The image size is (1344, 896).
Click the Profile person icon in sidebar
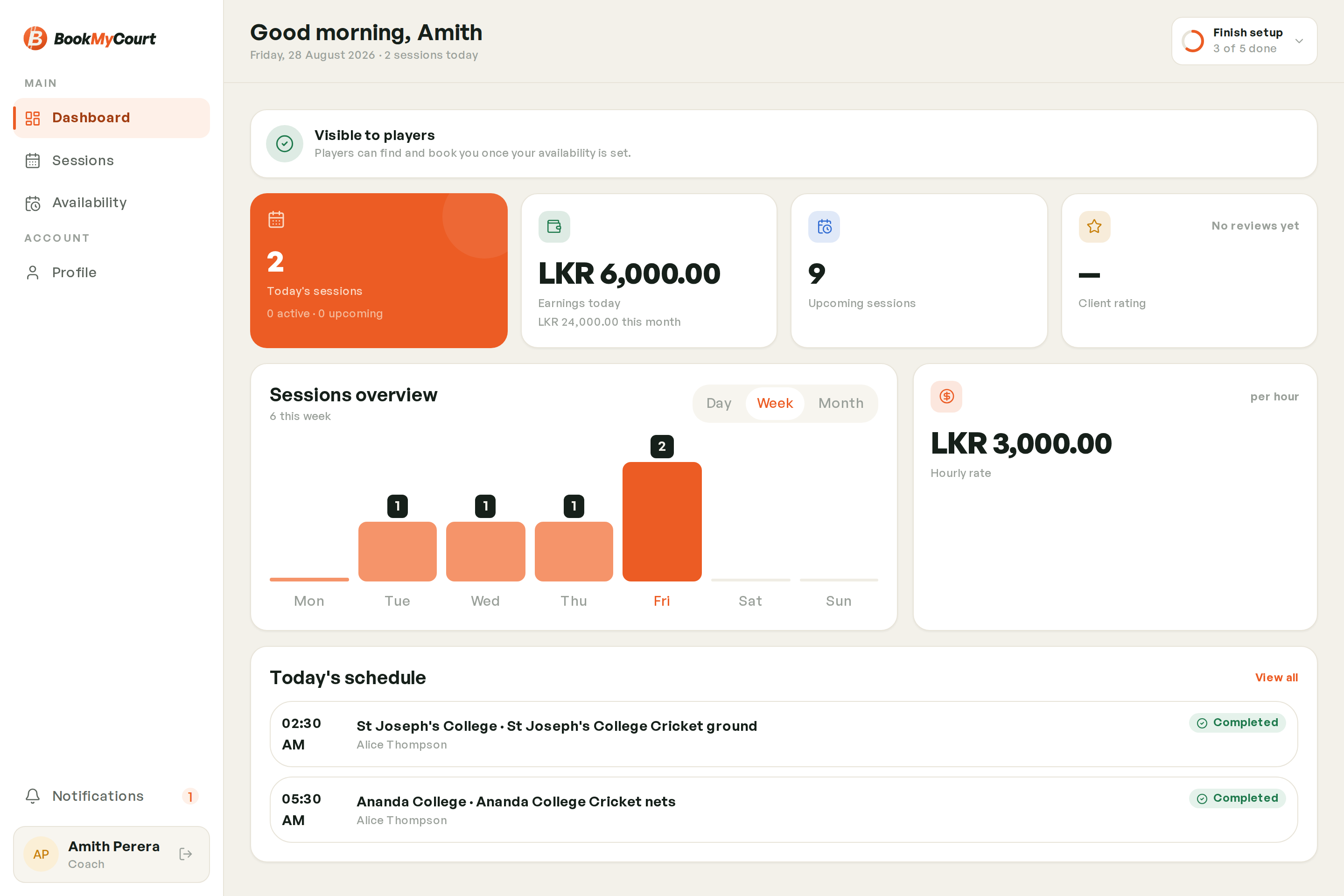pos(33,273)
